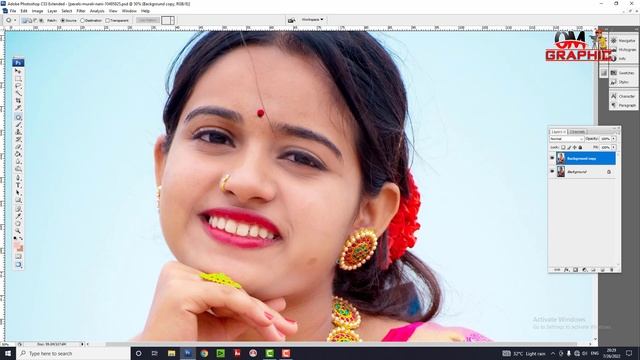Open the tool preset picker arrow
The width and height of the screenshot is (640, 360).
15,20
